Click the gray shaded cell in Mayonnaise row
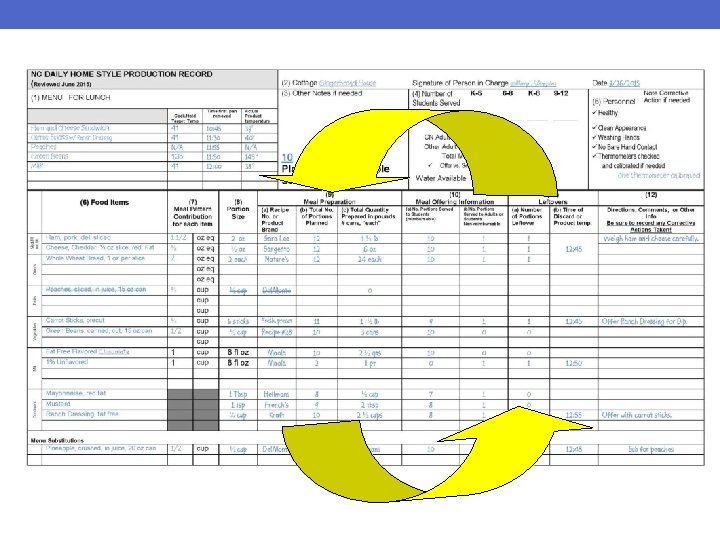The image size is (720, 540). point(193,394)
